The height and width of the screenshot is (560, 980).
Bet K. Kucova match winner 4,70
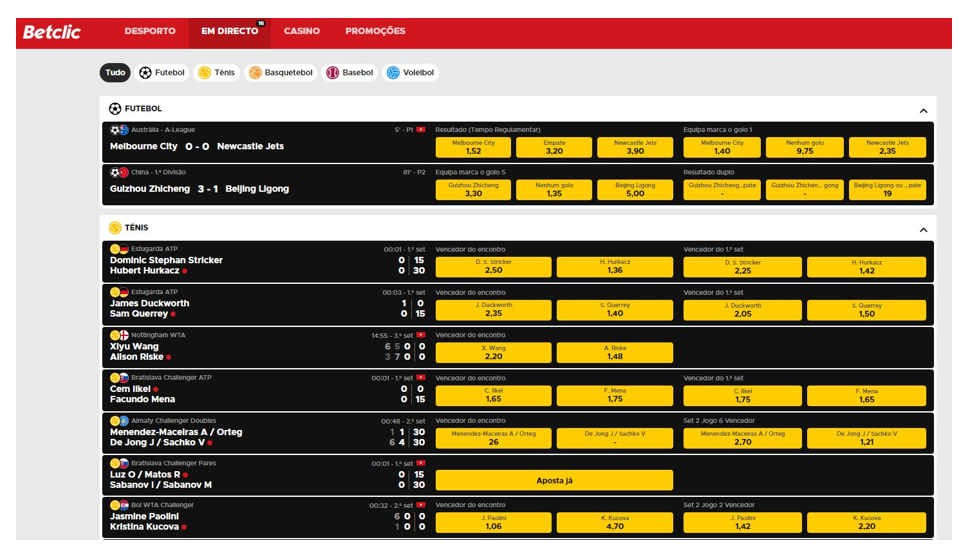[614, 522]
